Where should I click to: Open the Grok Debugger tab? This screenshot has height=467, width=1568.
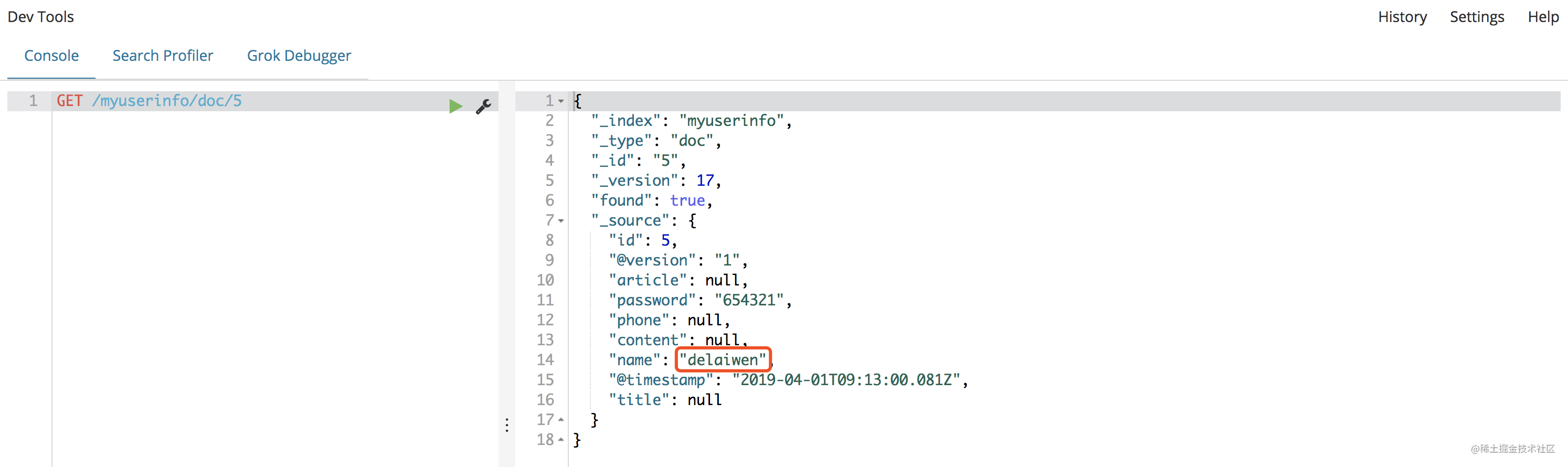(299, 56)
